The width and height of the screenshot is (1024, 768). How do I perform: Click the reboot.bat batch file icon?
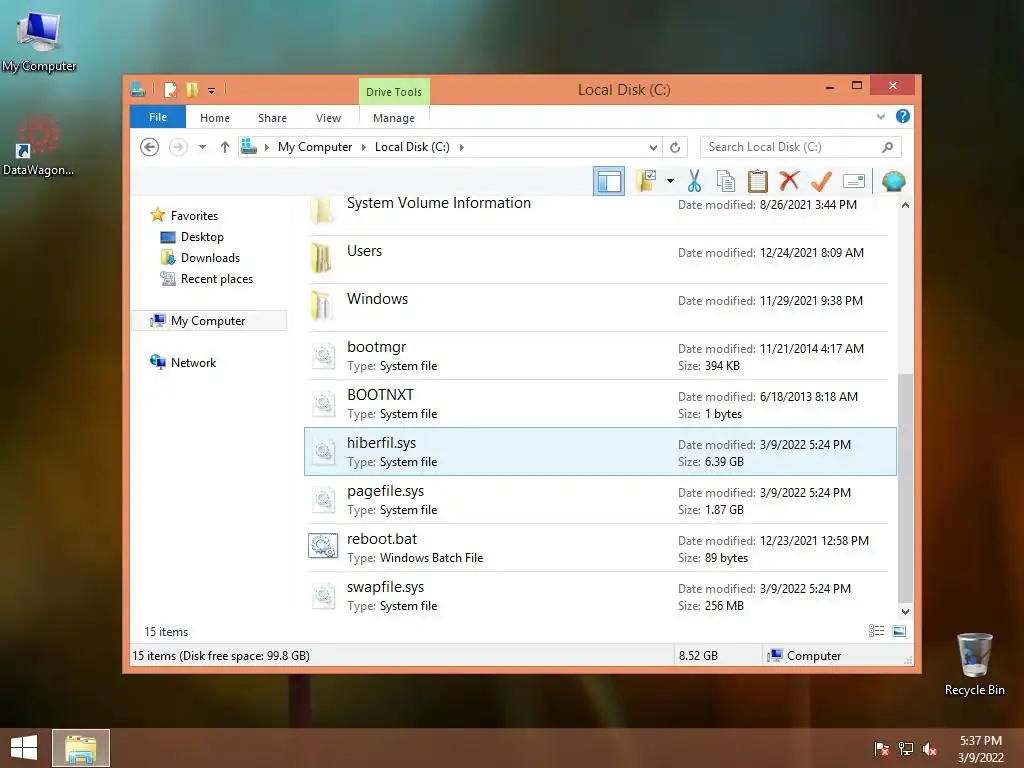pos(323,546)
